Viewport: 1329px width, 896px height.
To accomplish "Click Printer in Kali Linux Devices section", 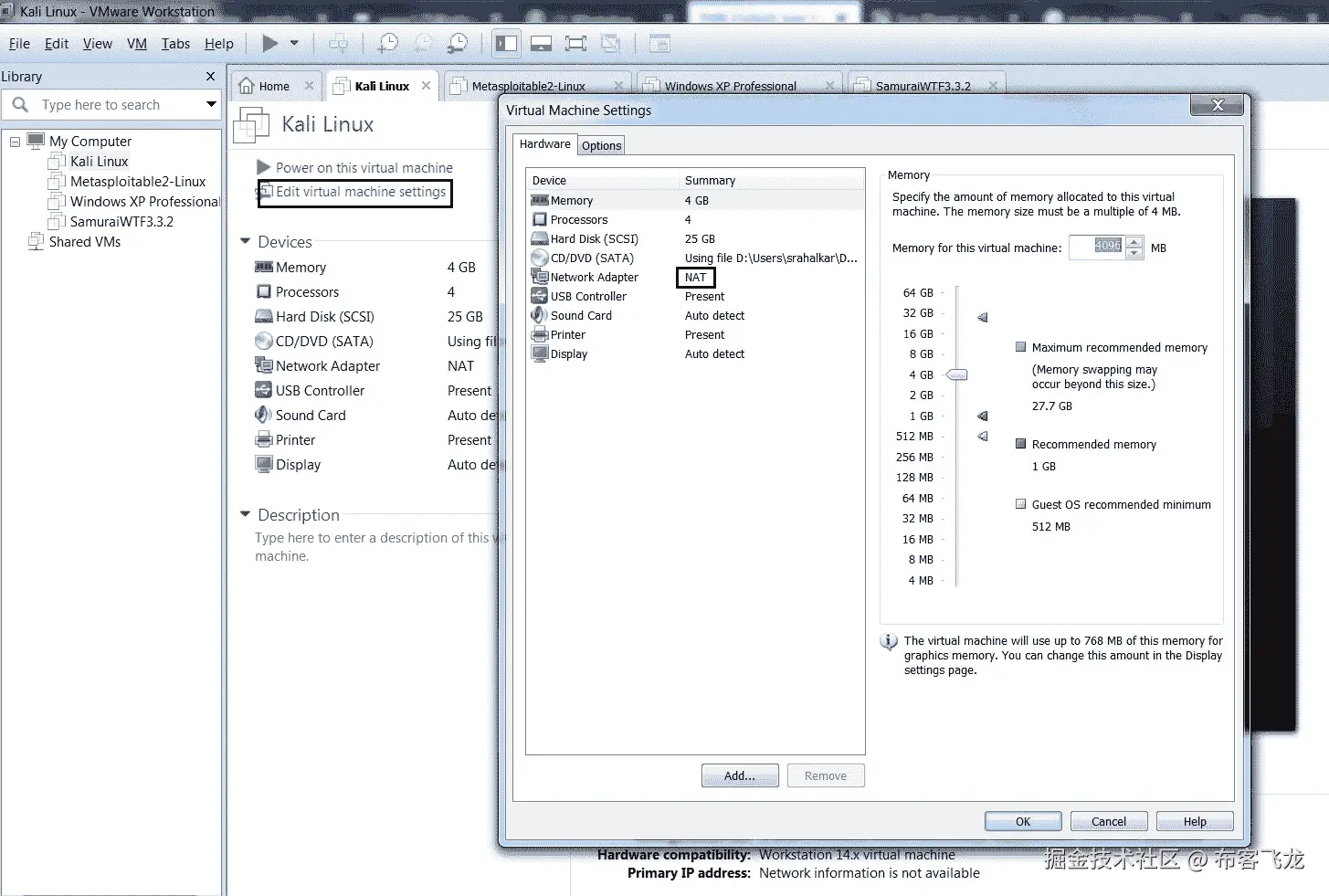I will [x=295, y=440].
